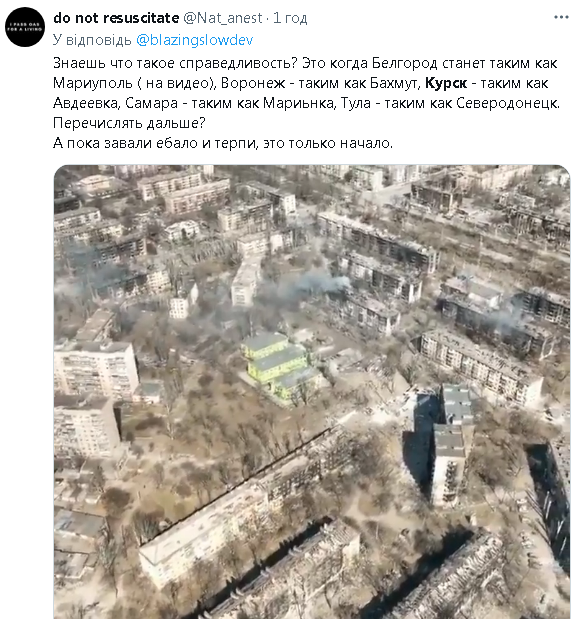Screen dimensions: 577x619
Task: Click the word "Воронеж" in the tweet
Action: (x=253, y=83)
